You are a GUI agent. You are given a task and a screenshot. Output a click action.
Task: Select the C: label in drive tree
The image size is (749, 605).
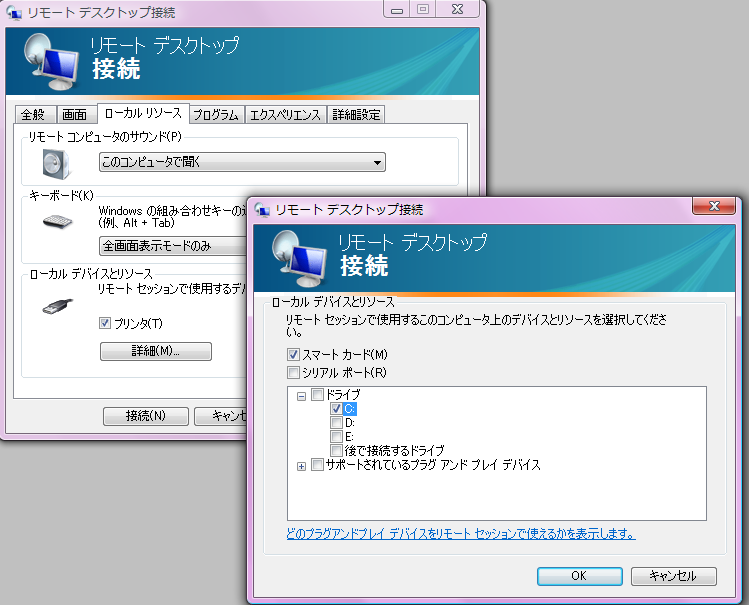point(350,409)
